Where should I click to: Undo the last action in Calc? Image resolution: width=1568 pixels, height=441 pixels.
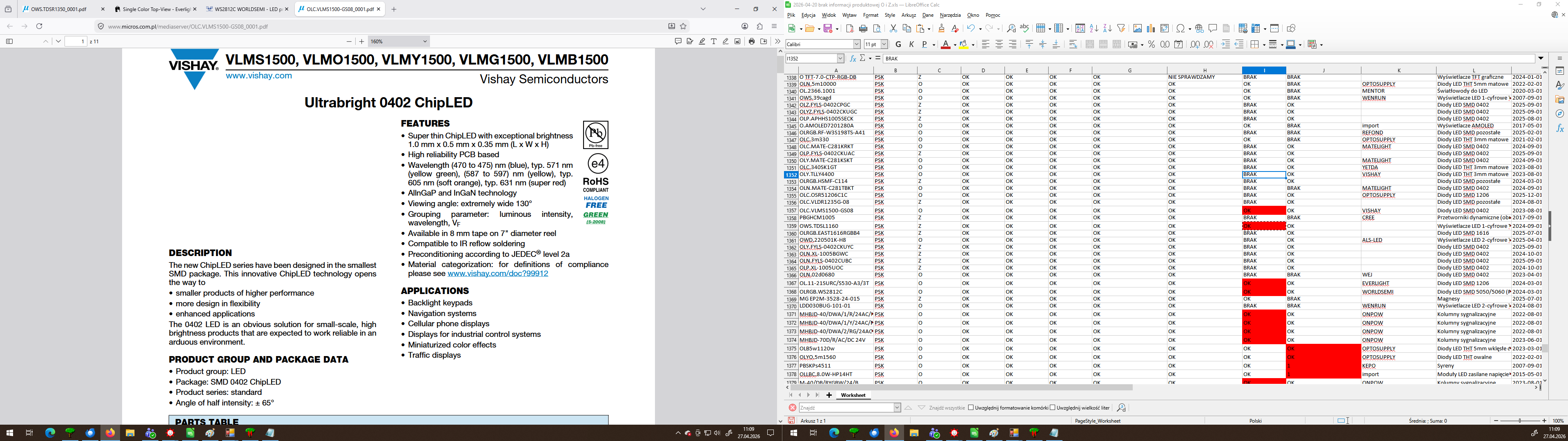[971, 29]
